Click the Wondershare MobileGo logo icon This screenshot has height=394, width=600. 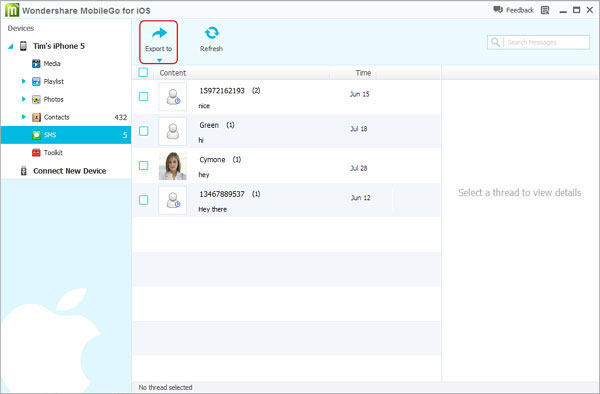click(x=11, y=10)
